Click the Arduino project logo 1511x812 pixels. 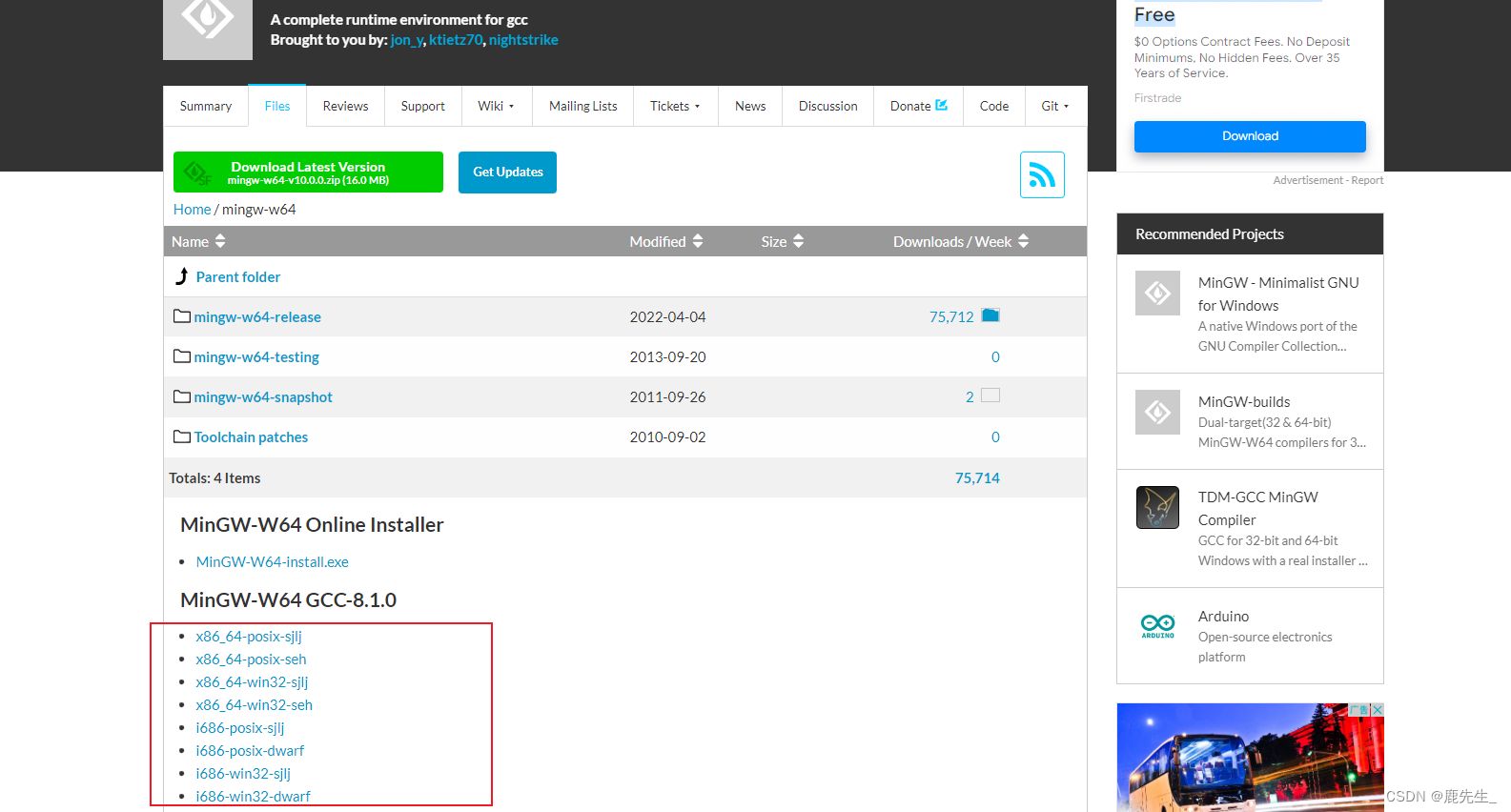pyautogui.click(x=1157, y=626)
